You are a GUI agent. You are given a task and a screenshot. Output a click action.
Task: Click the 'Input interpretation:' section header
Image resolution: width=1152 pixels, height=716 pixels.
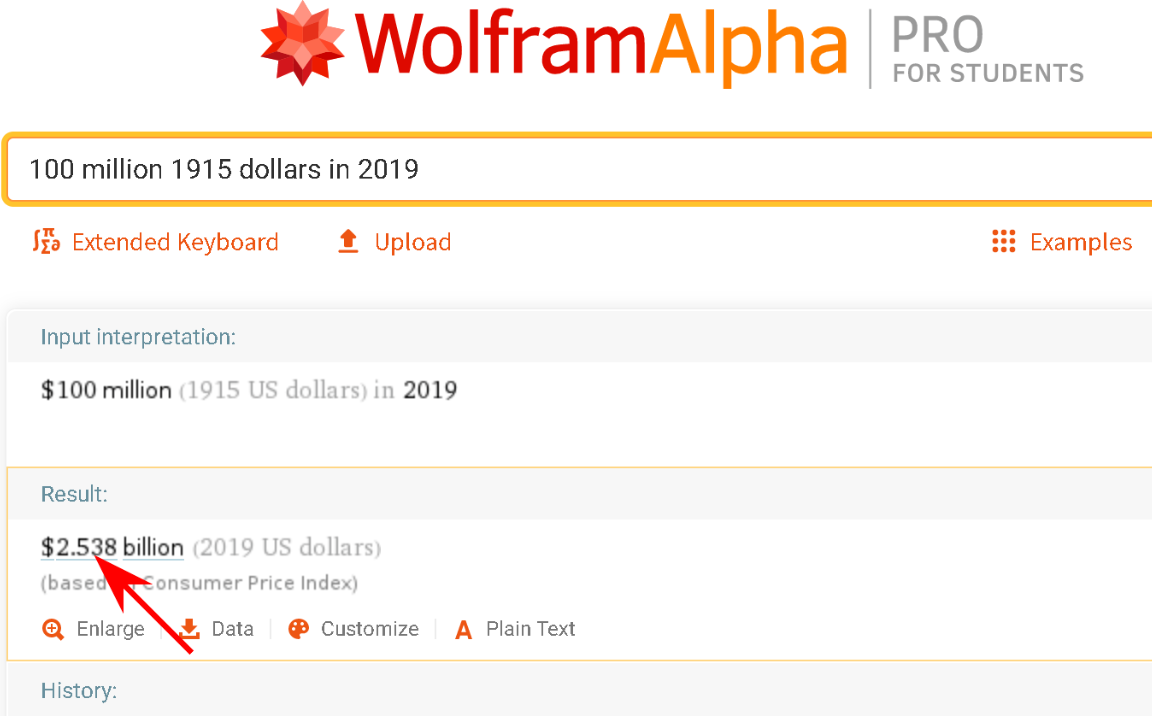138,337
